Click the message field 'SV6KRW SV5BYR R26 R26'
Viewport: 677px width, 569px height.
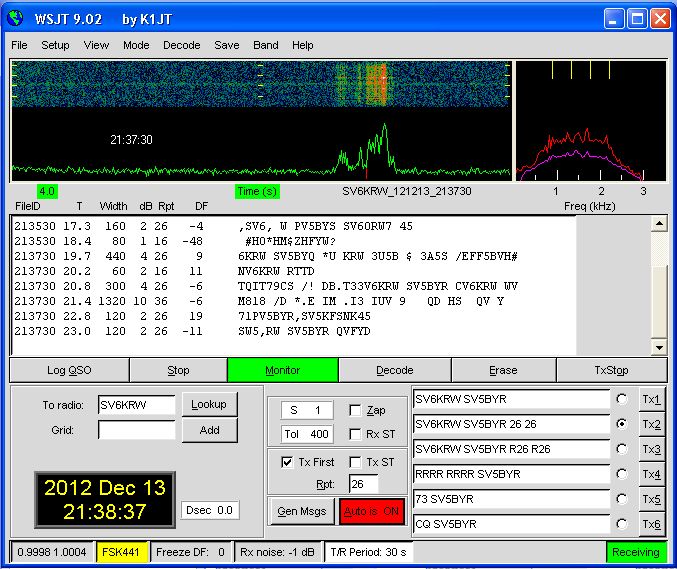[511, 449]
